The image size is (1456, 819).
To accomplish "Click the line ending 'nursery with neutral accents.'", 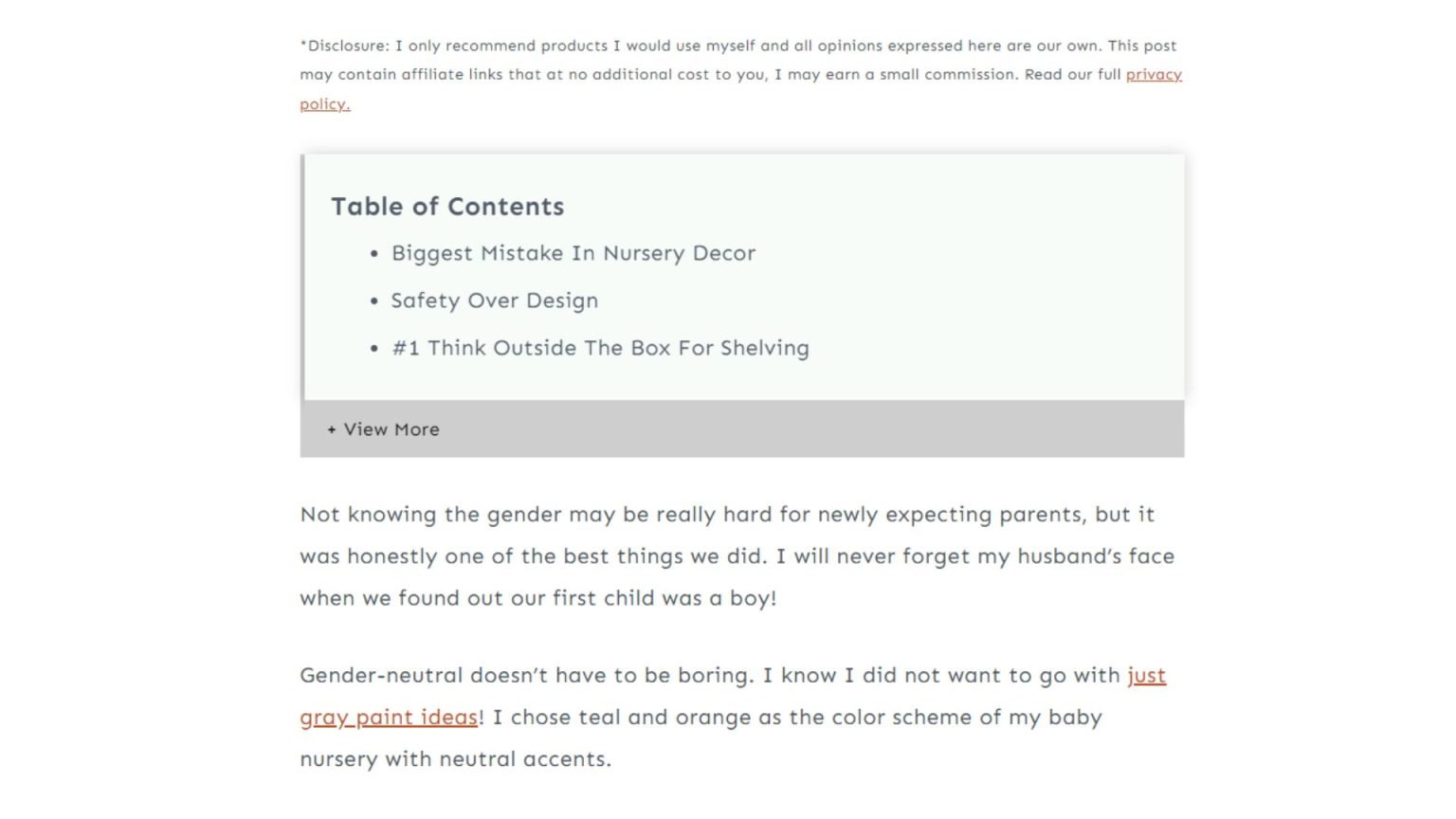I will 455,759.
